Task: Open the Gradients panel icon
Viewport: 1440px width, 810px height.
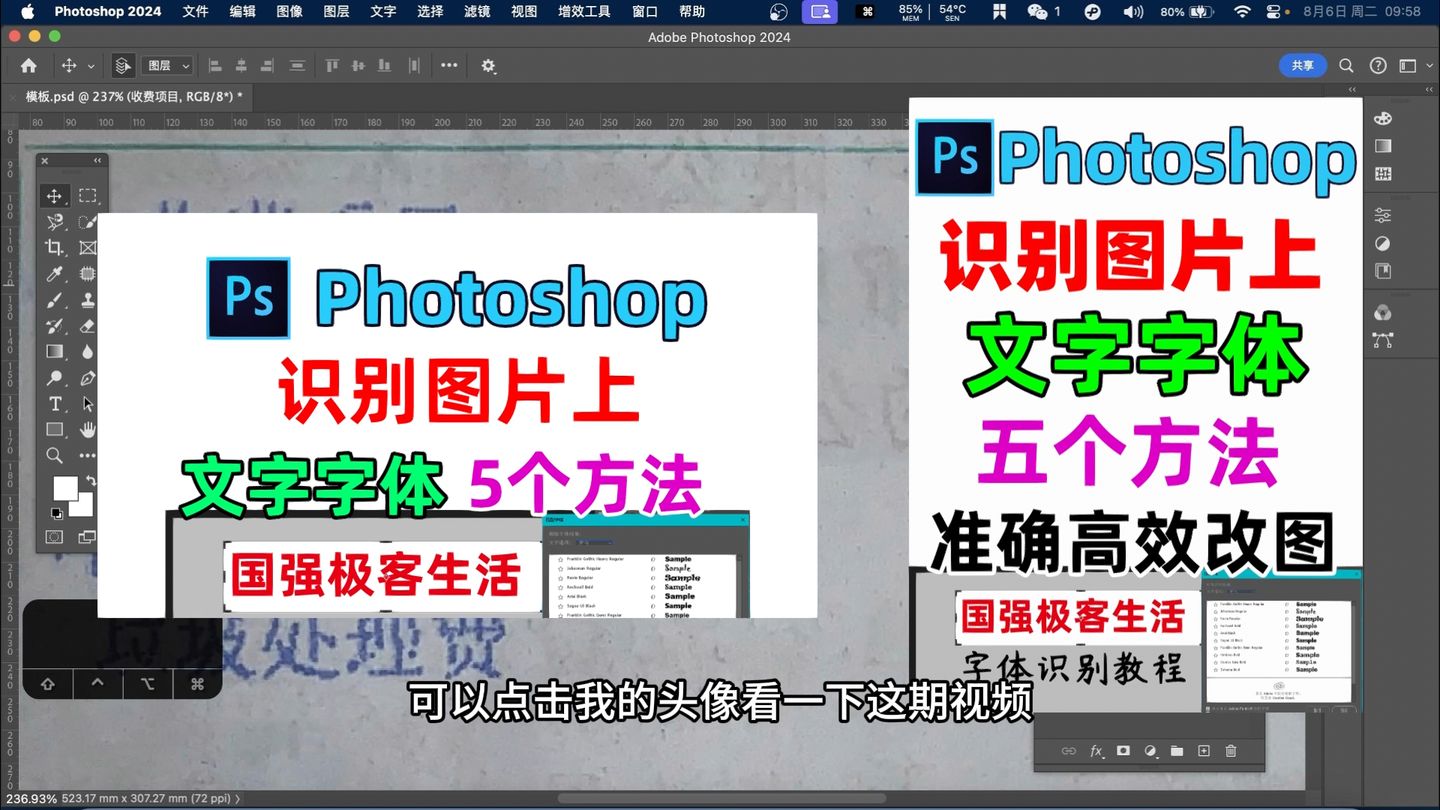Action: point(1383,146)
